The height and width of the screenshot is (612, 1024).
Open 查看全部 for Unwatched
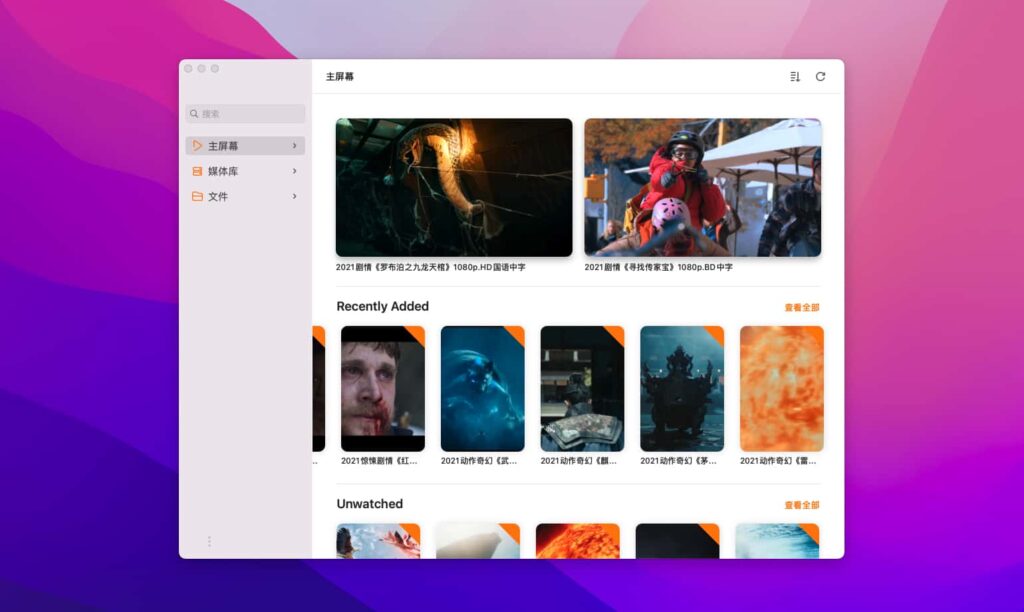[802, 504]
